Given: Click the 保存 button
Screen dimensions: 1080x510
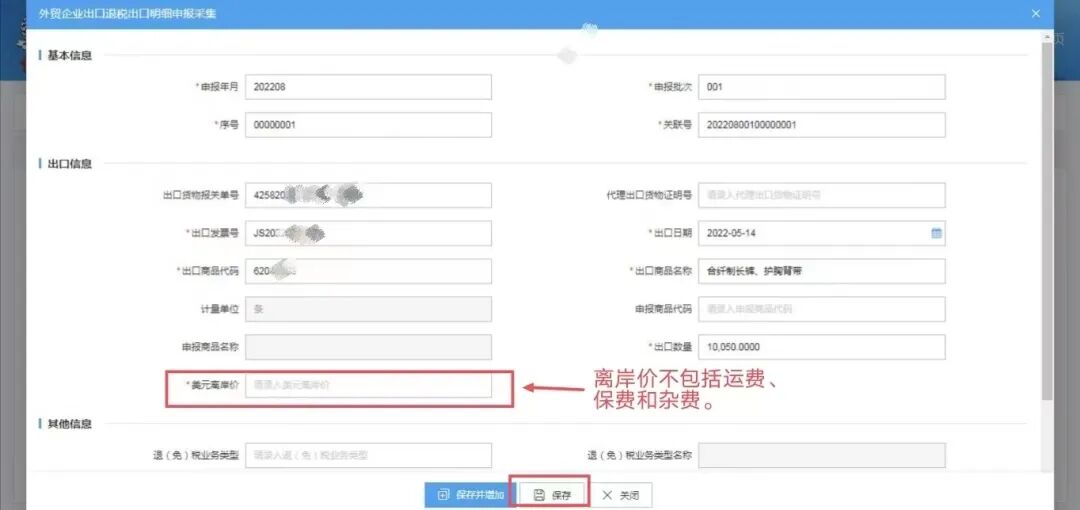Looking at the screenshot, I should coord(552,495).
